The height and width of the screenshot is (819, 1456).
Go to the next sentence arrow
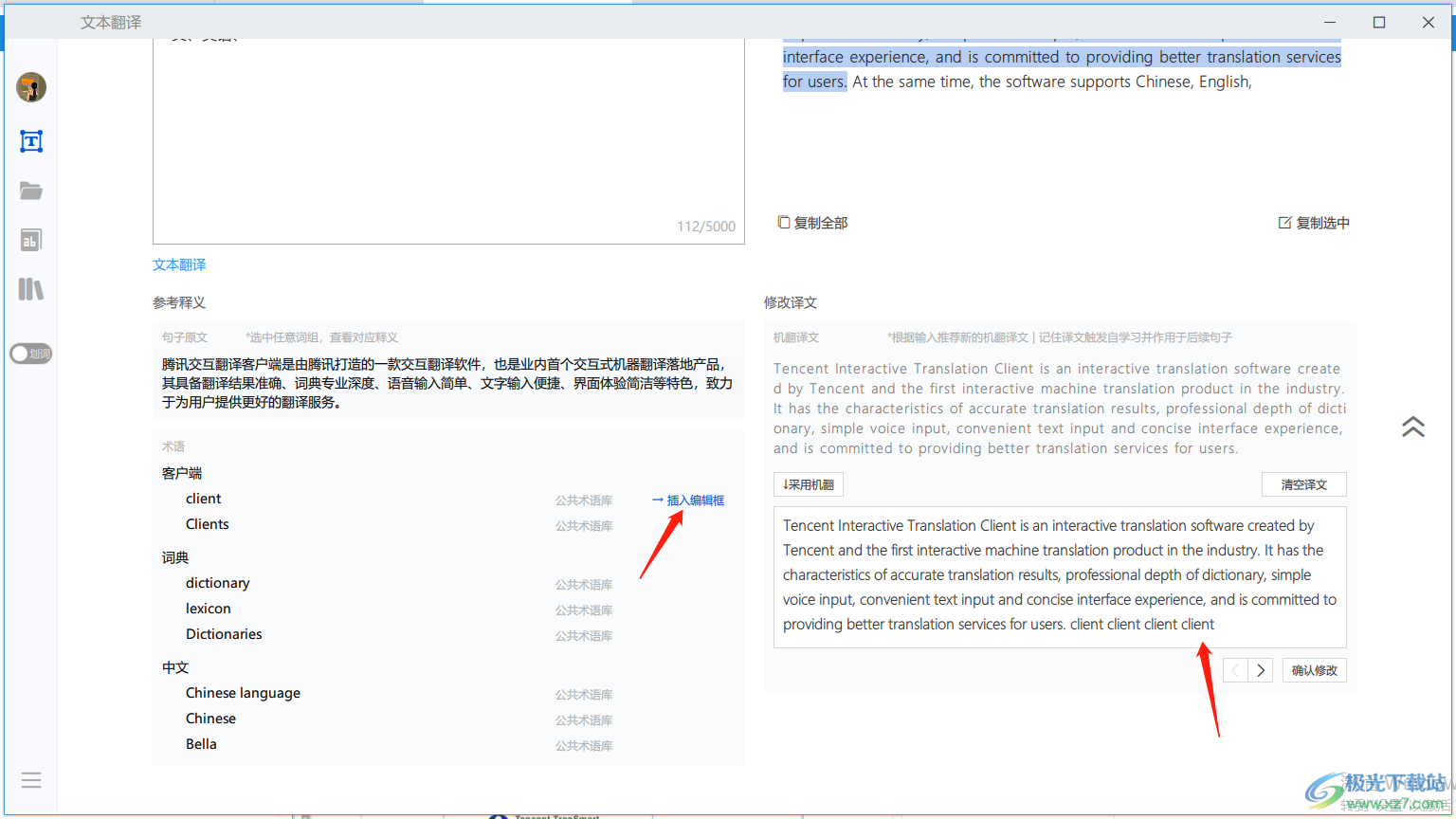[x=1260, y=670]
